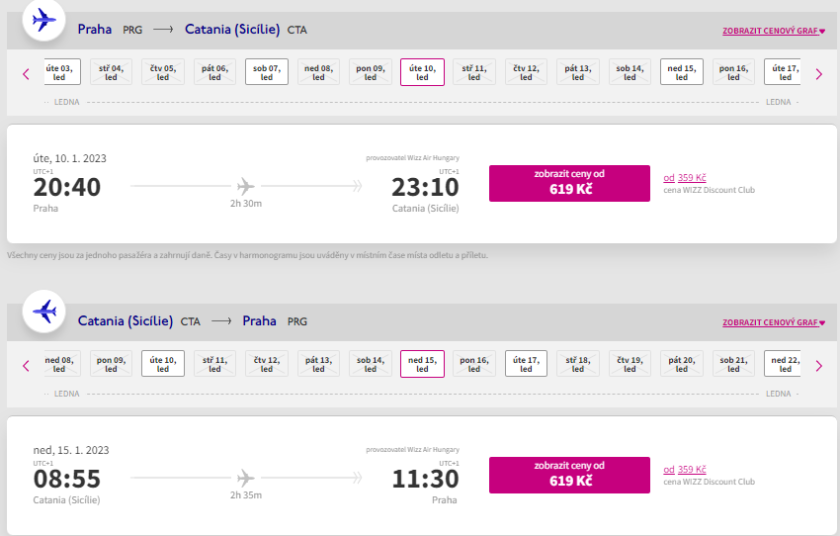Open outbound 'od 359 Kč' Discount Club link
The image size is (840, 536).
point(685,178)
